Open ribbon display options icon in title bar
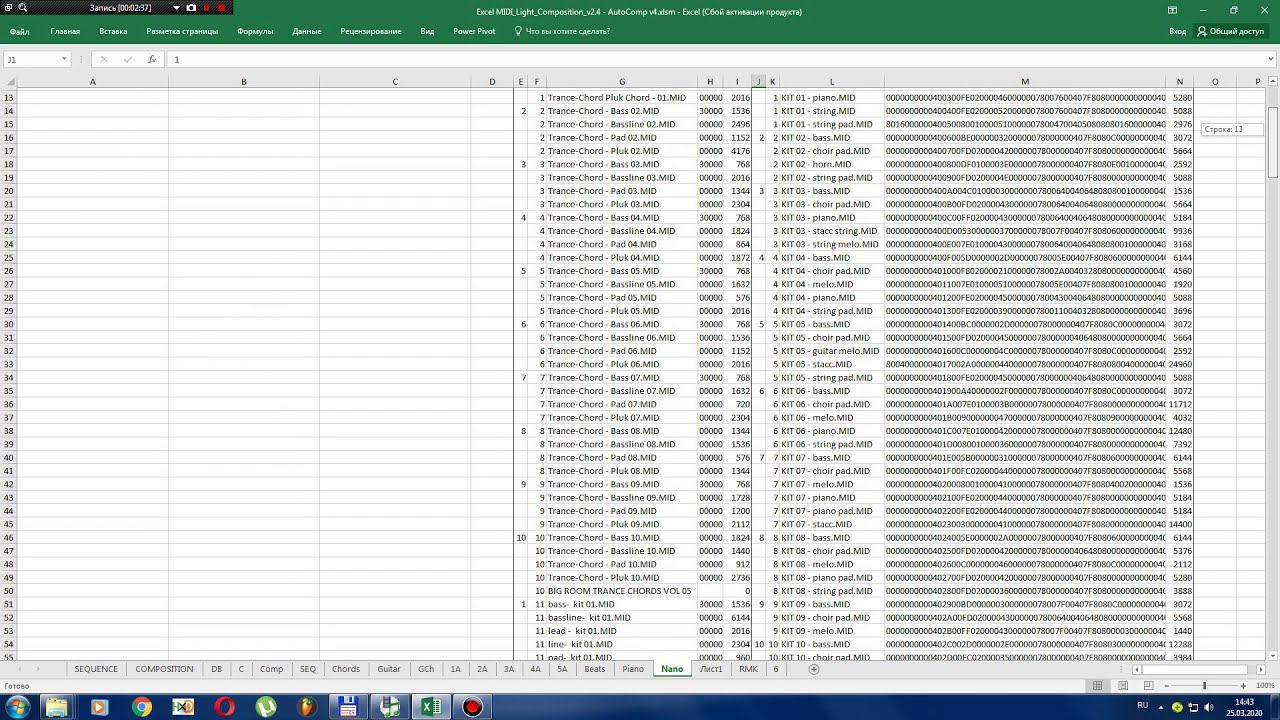1280x720 pixels. pos(1172,10)
